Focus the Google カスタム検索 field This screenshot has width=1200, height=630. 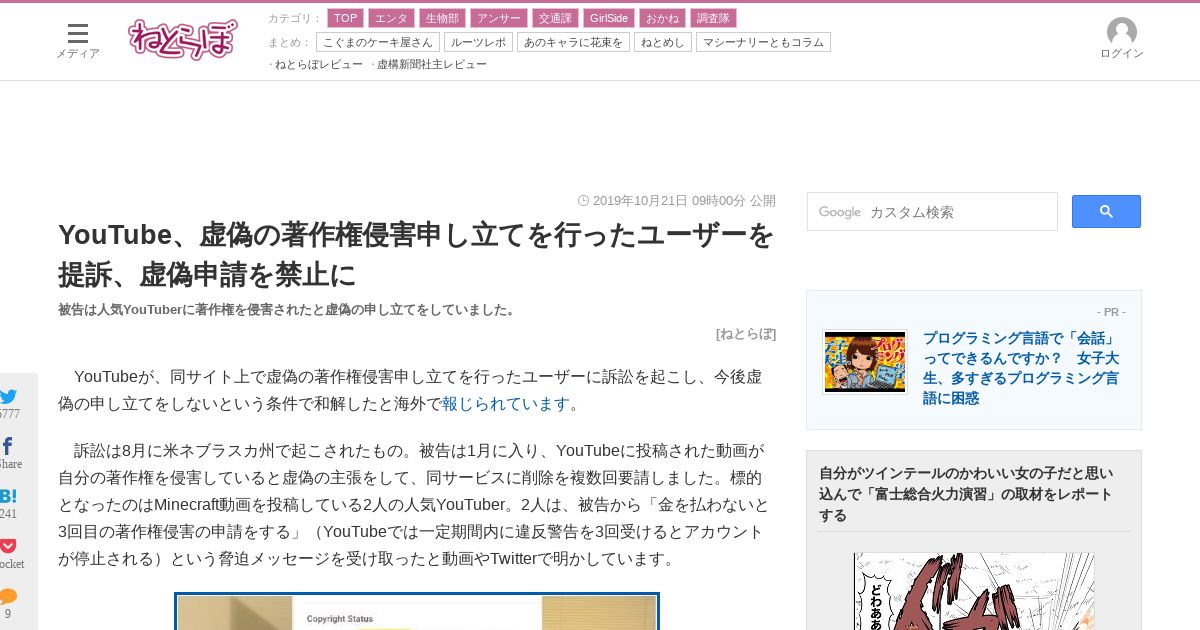pyautogui.click(x=932, y=212)
